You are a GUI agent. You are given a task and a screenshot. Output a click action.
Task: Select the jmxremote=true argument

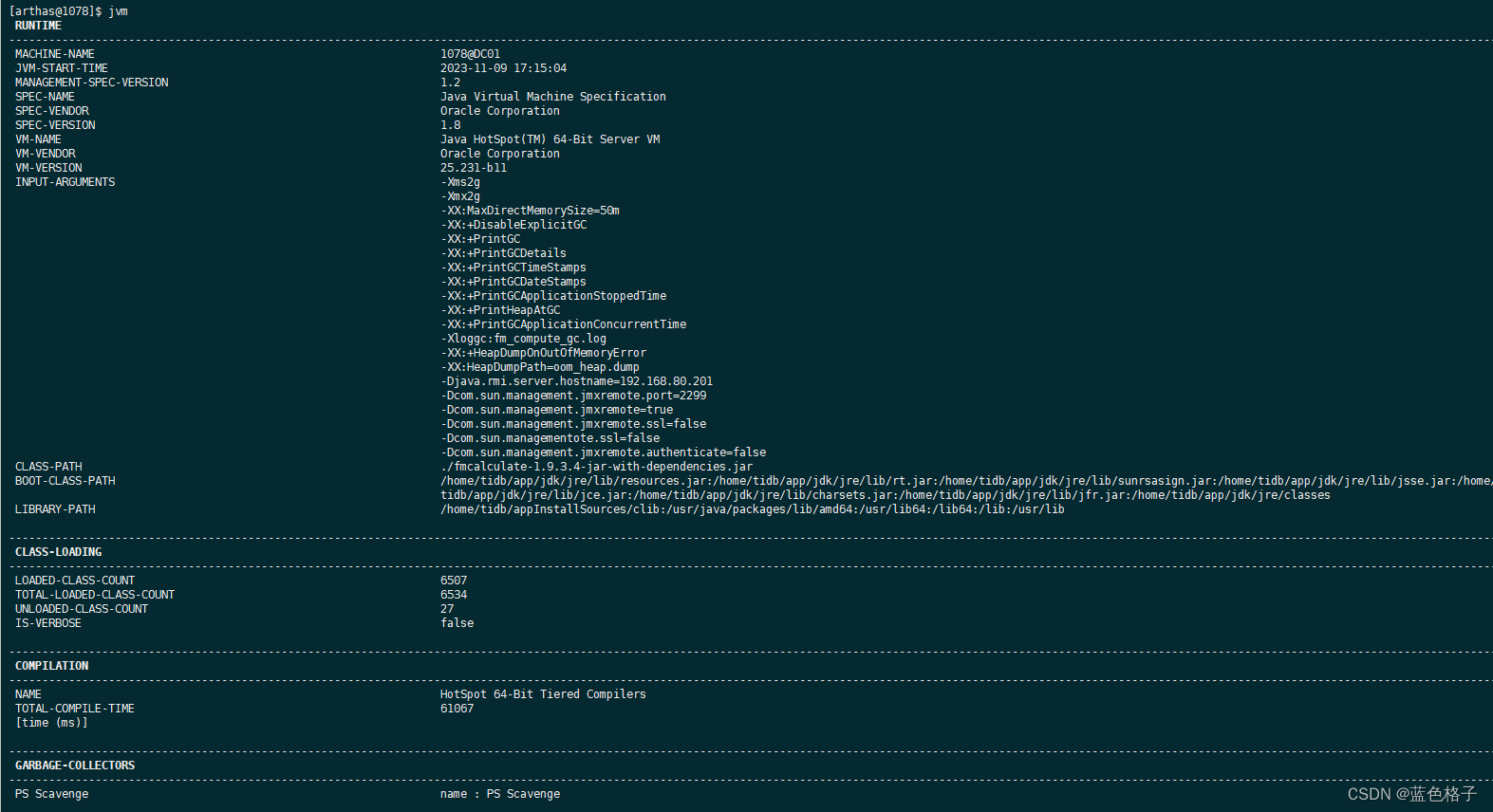pos(557,410)
